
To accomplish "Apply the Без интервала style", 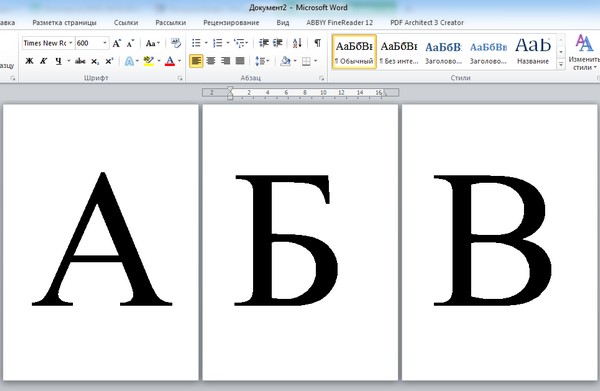I will pyautogui.click(x=399, y=52).
